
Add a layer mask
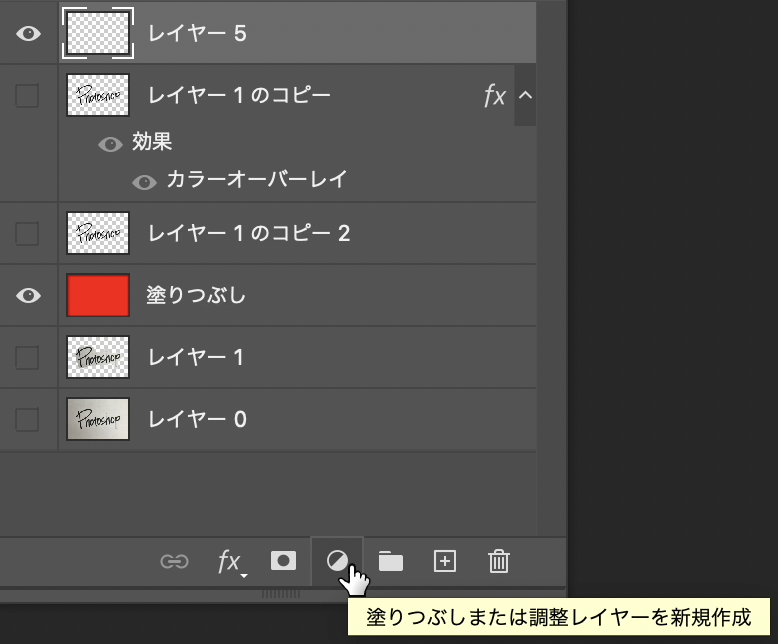283,562
